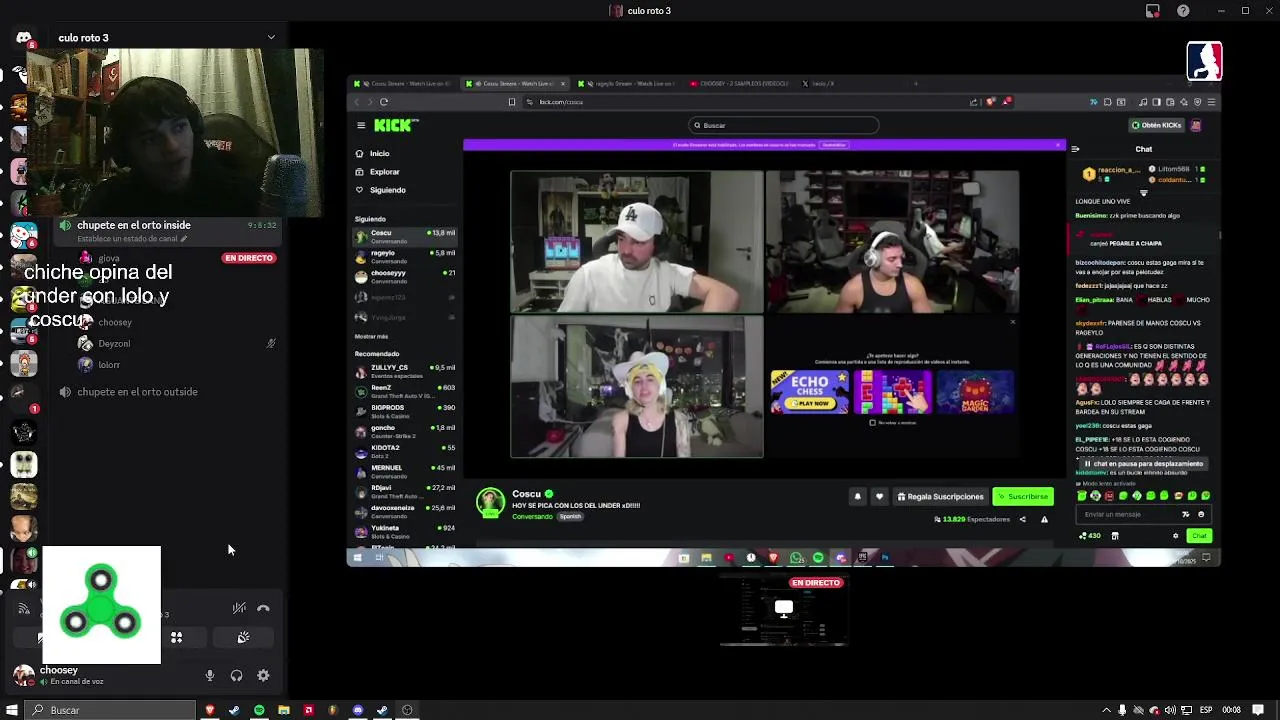
Task: Select 'rageylo' channel in Siguiendo list
Action: [x=405, y=256]
